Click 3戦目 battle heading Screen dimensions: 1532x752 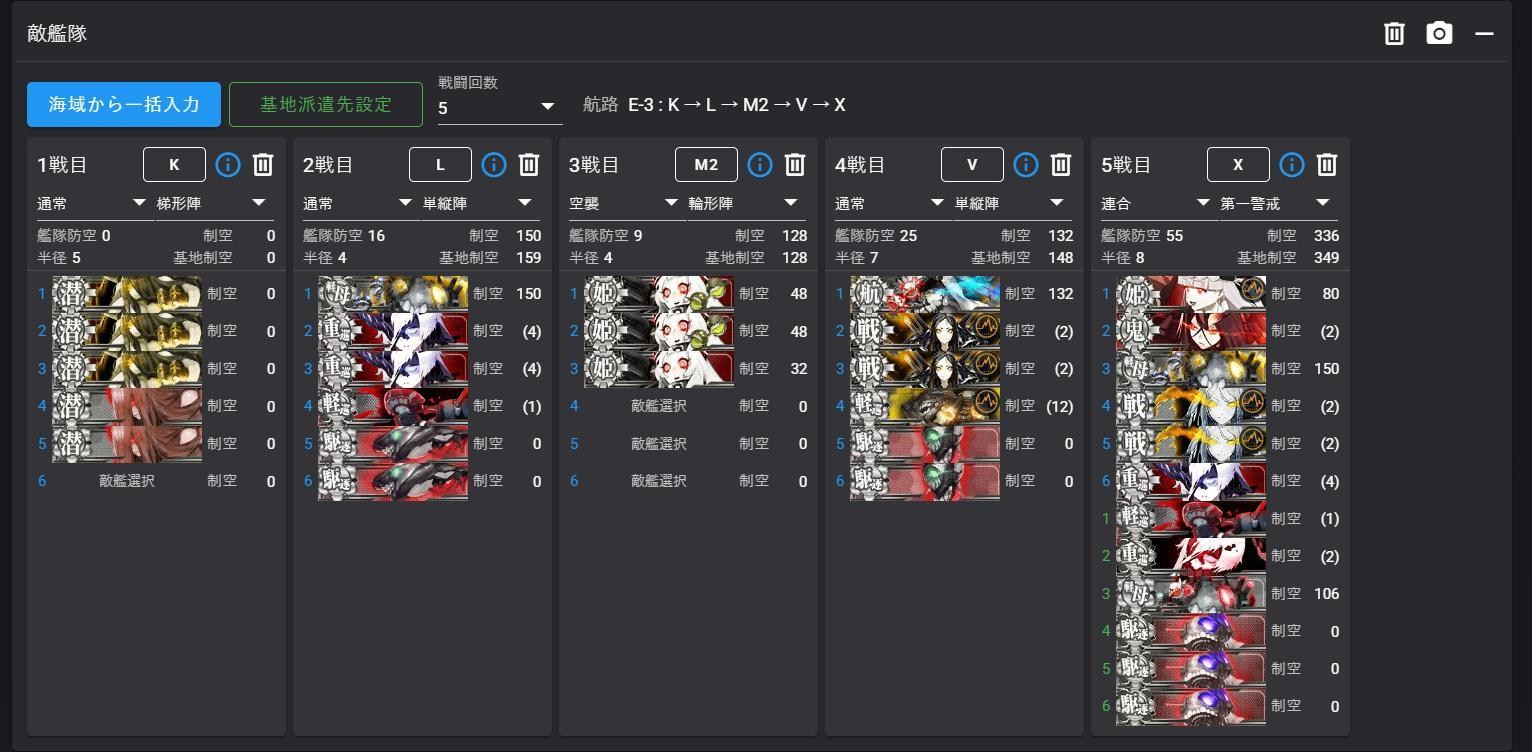pyautogui.click(x=594, y=165)
